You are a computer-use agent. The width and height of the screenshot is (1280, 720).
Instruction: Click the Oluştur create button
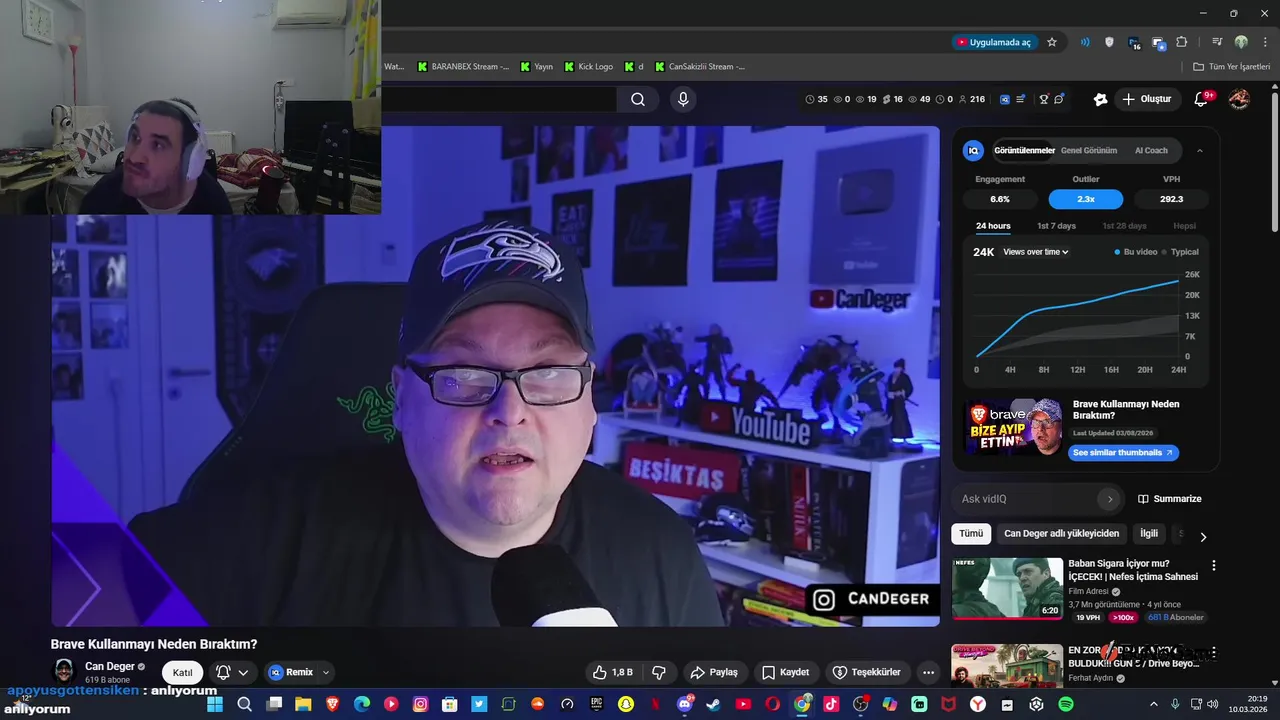1146,99
